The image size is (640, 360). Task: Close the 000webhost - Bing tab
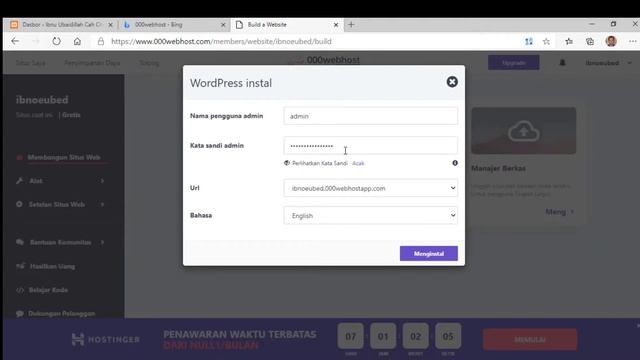pyautogui.click(x=223, y=25)
